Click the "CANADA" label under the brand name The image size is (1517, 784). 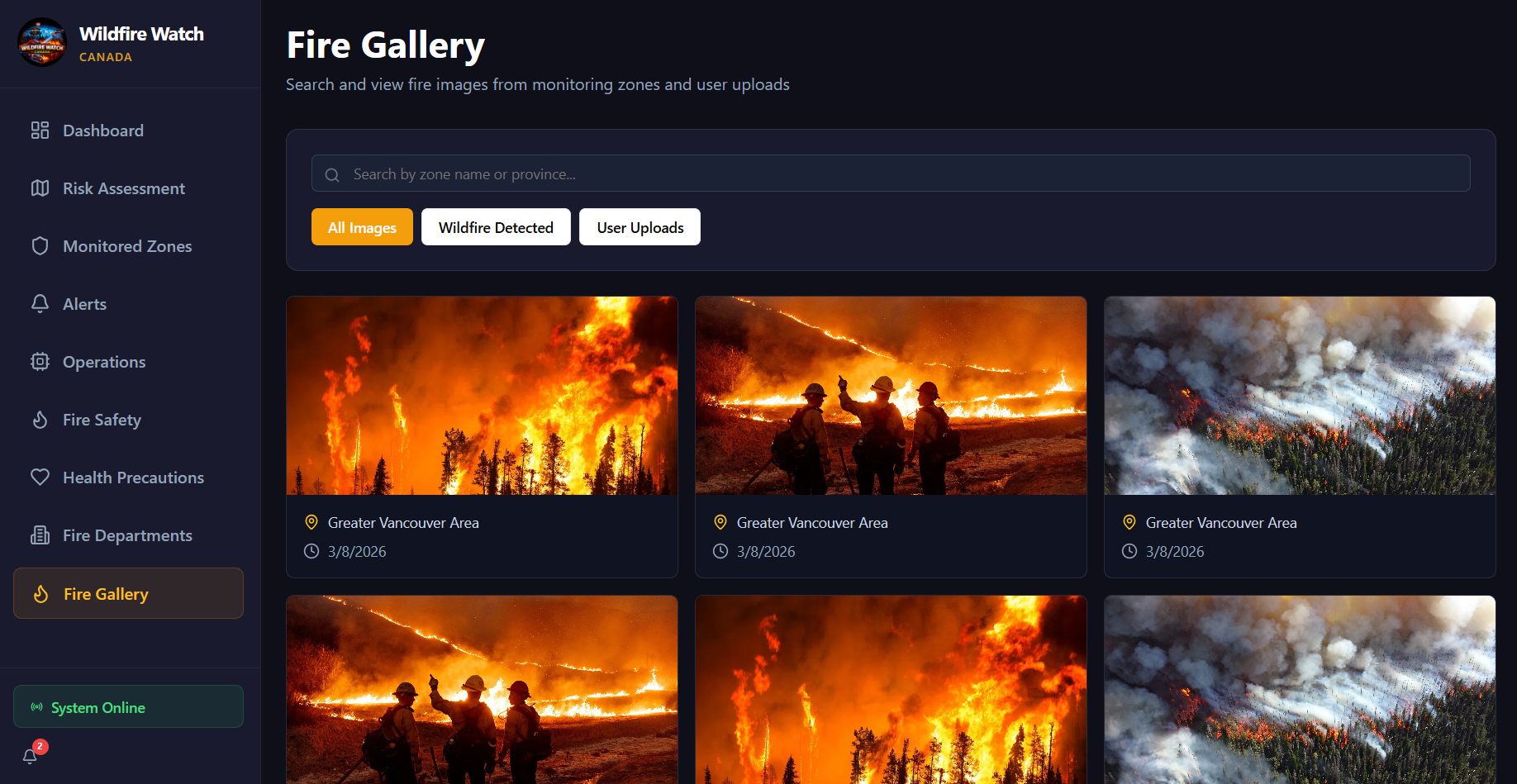point(106,57)
